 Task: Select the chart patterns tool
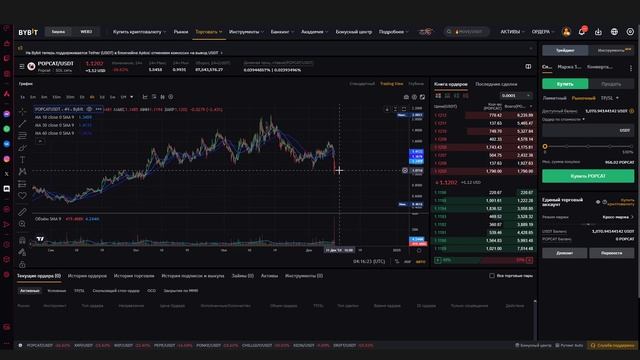(x=22, y=171)
